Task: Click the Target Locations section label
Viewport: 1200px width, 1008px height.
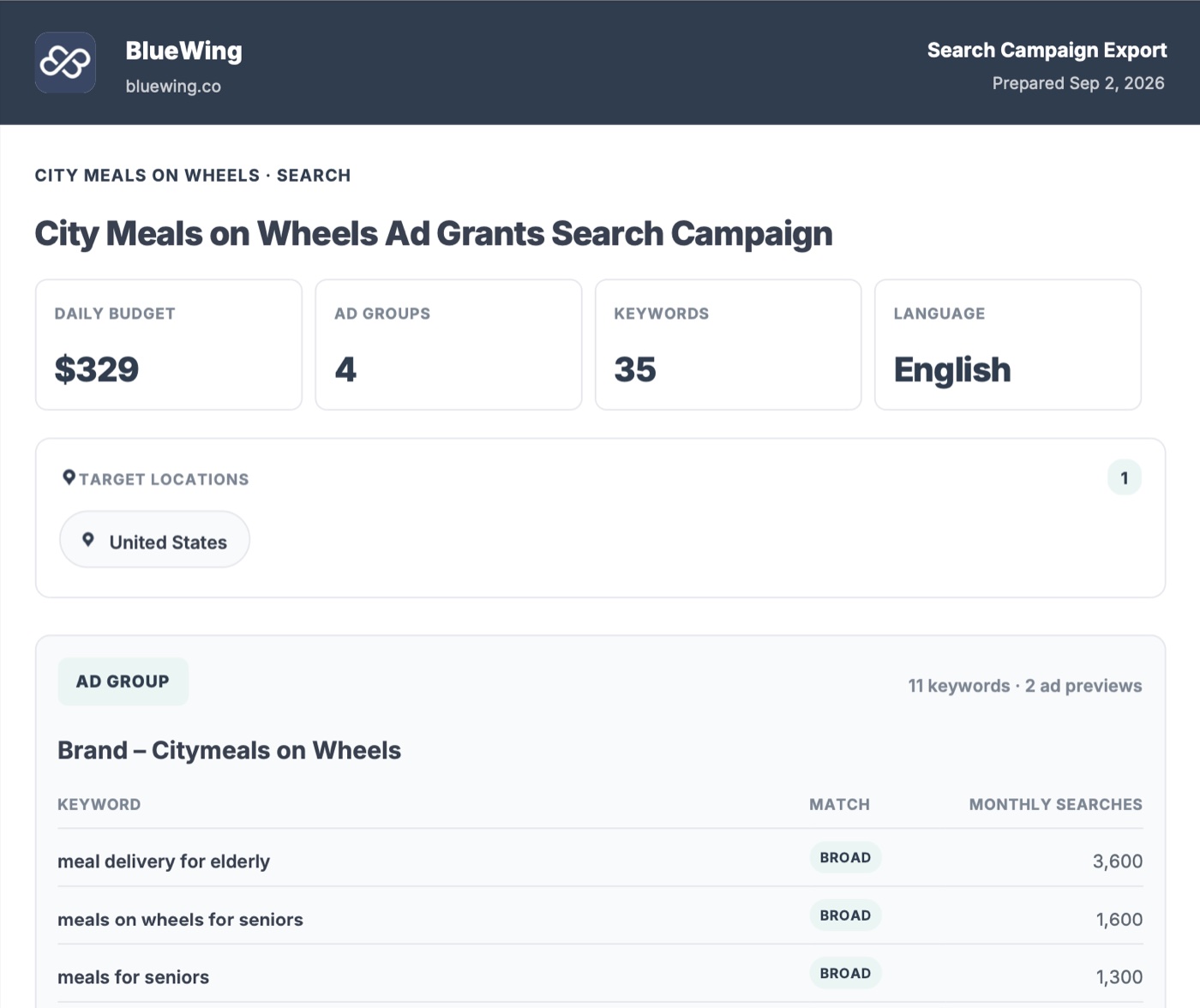Action: 164,479
